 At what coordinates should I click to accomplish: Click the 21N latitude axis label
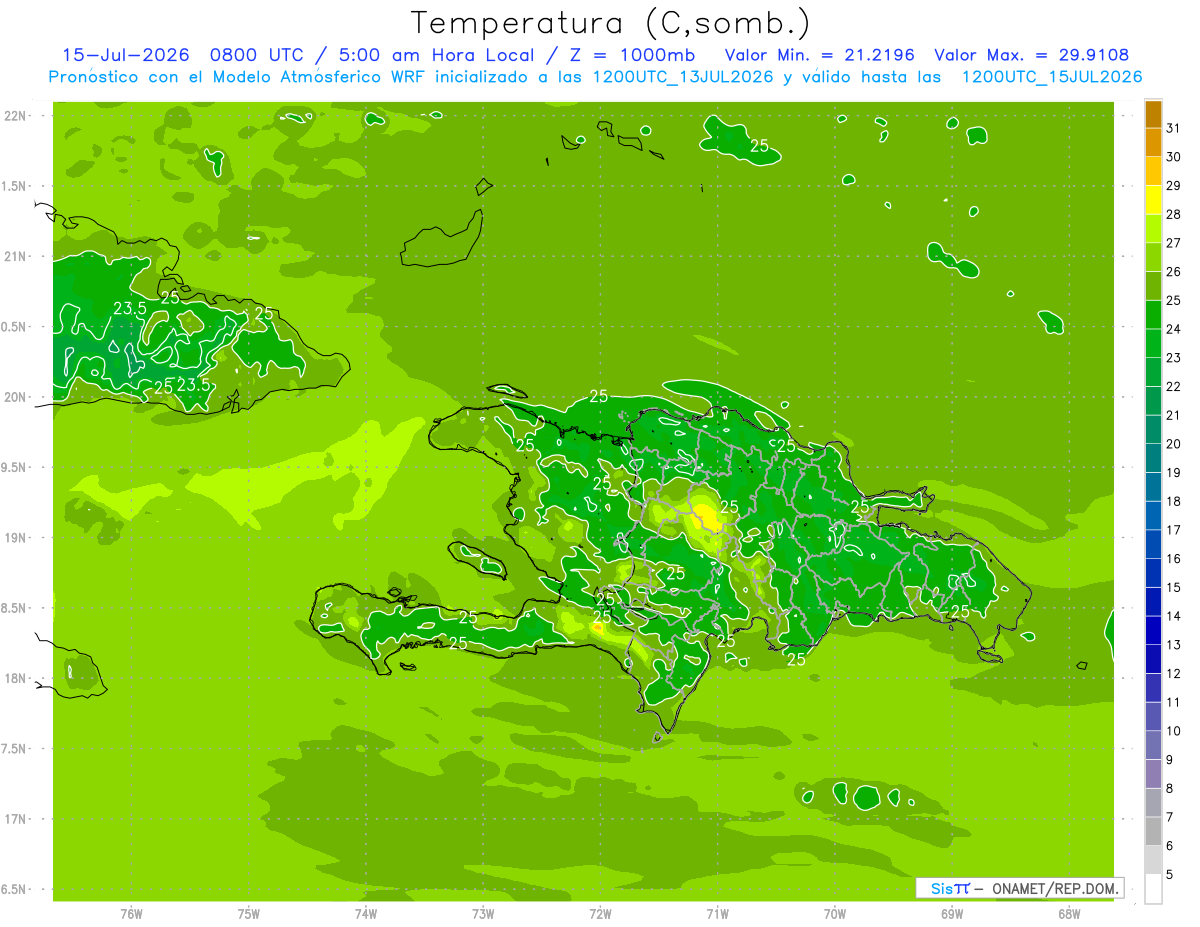coord(16,256)
